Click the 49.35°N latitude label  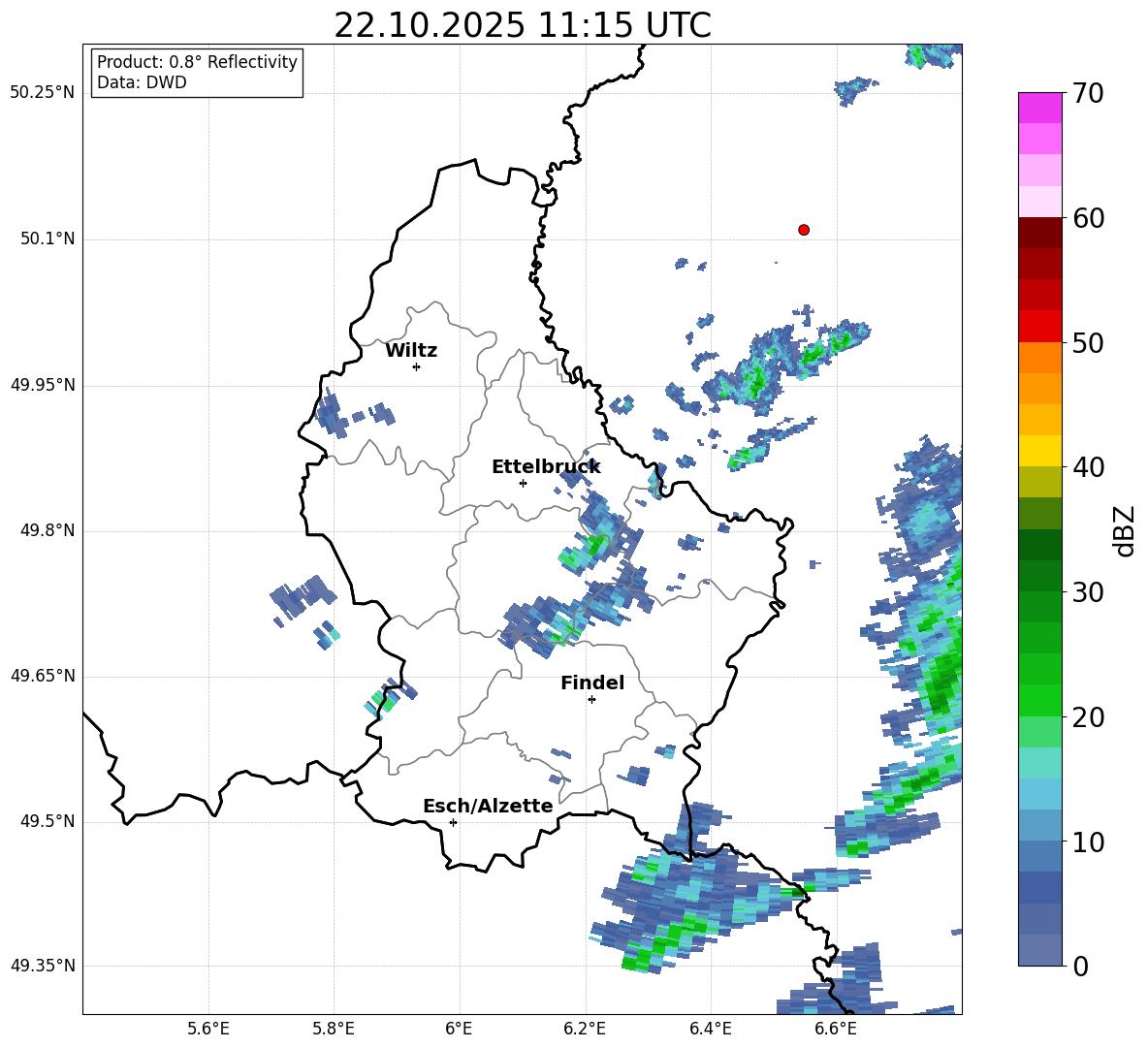43,966
